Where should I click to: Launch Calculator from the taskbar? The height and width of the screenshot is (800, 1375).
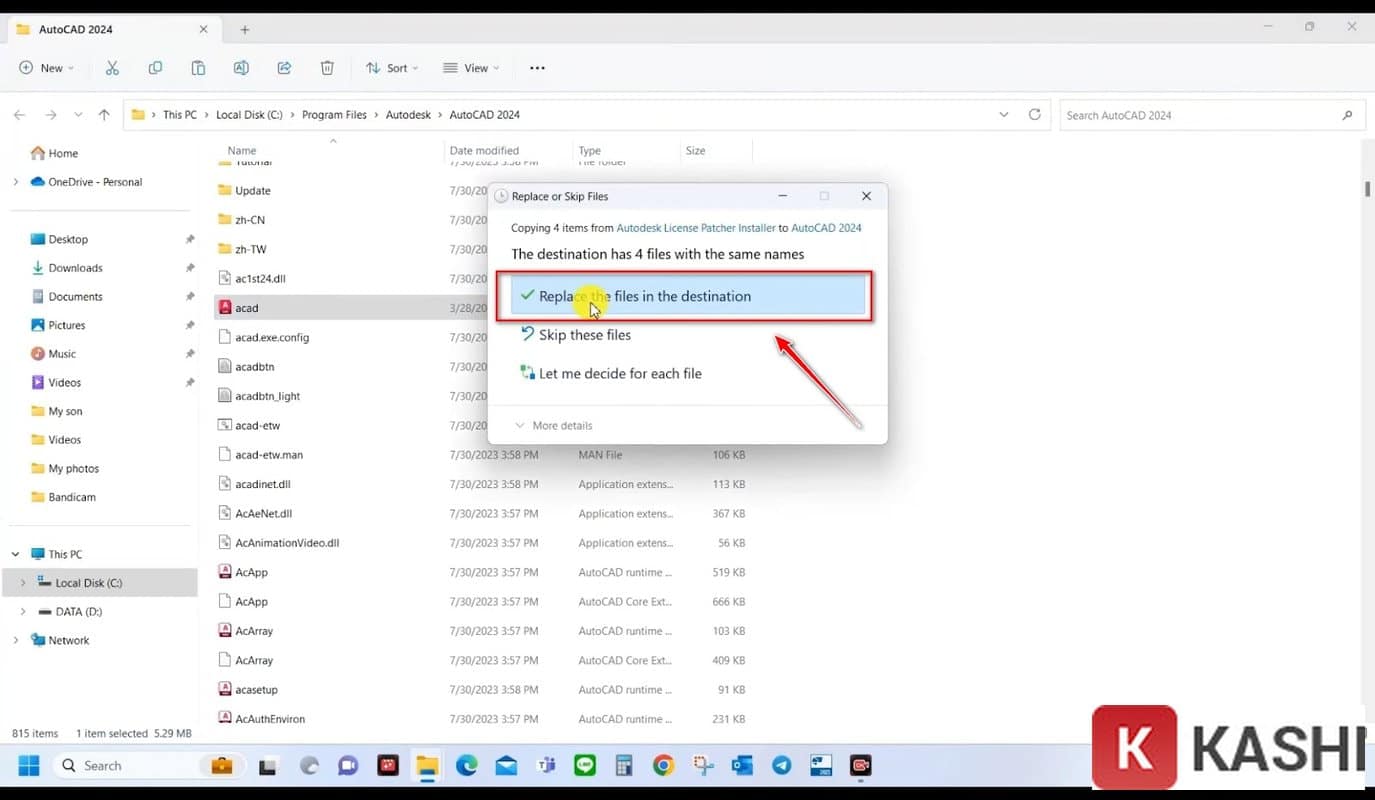click(624, 765)
